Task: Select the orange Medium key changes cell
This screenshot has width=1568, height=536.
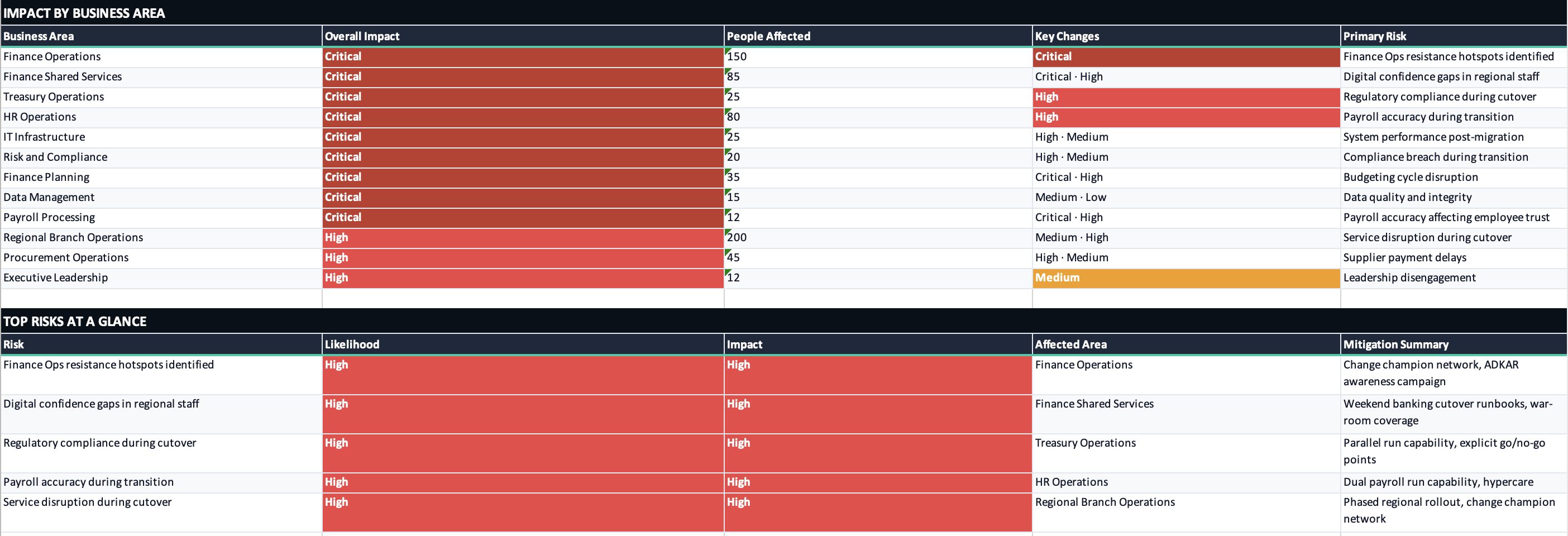Action: [1187, 277]
